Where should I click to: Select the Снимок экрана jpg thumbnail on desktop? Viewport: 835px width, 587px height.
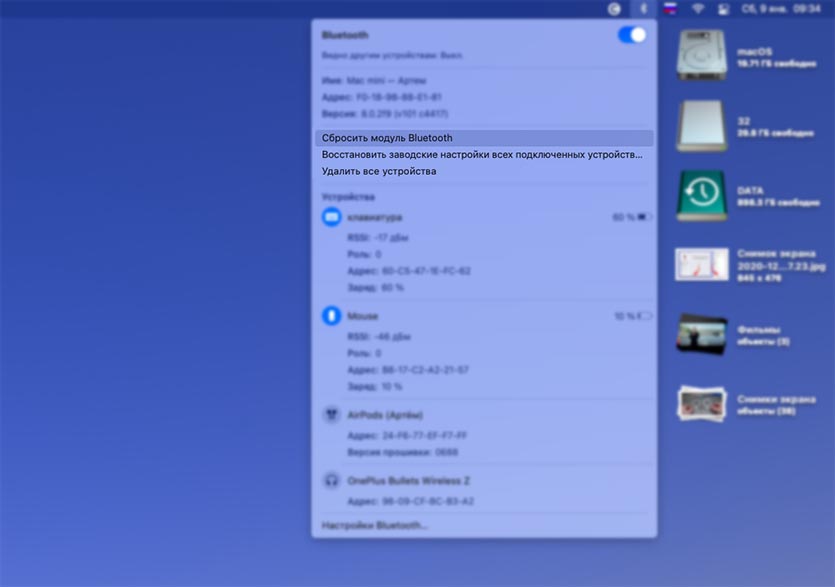coord(701,264)
